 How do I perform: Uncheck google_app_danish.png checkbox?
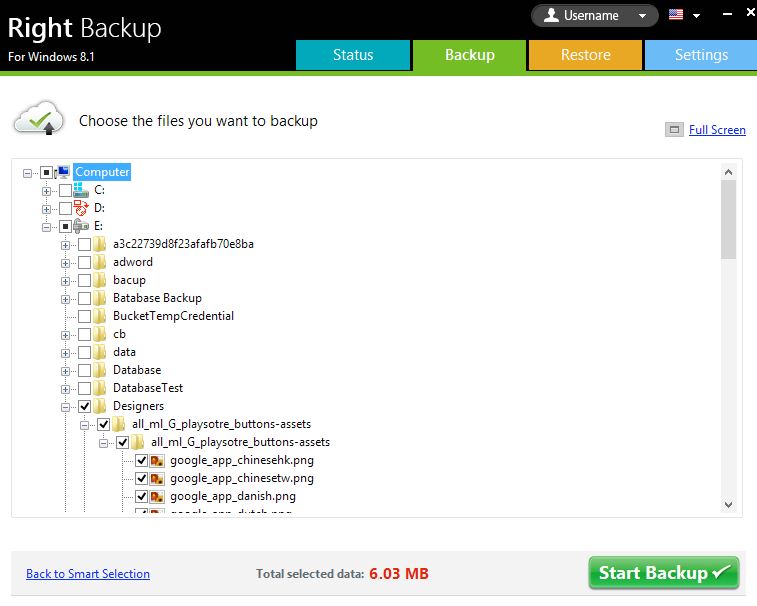tap(141, 496)
